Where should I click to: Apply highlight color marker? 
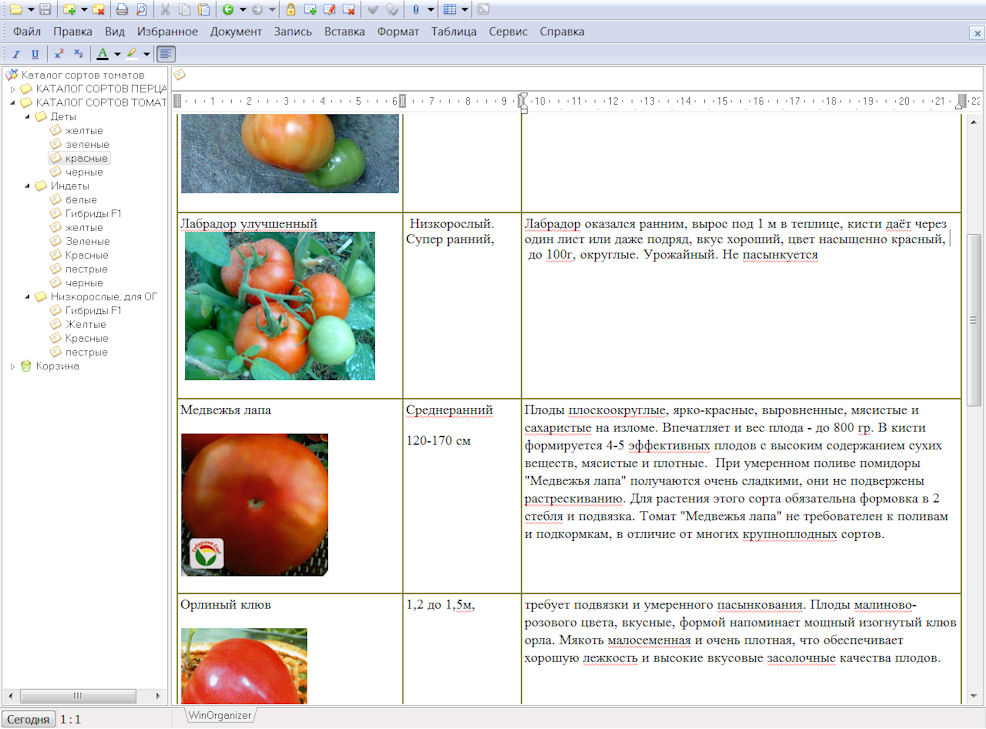132,54
